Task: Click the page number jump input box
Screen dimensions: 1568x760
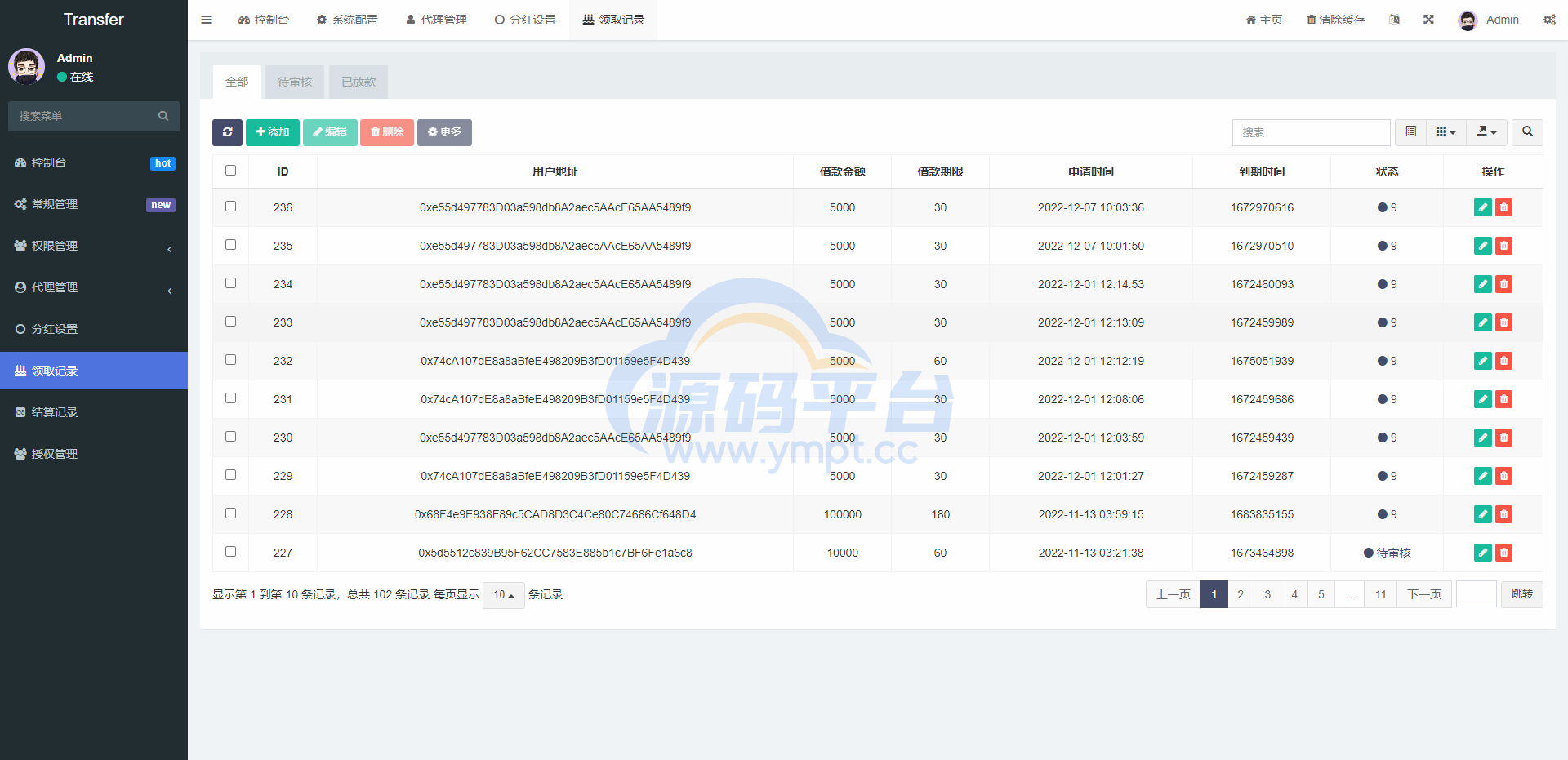Action: point(1477,594)
